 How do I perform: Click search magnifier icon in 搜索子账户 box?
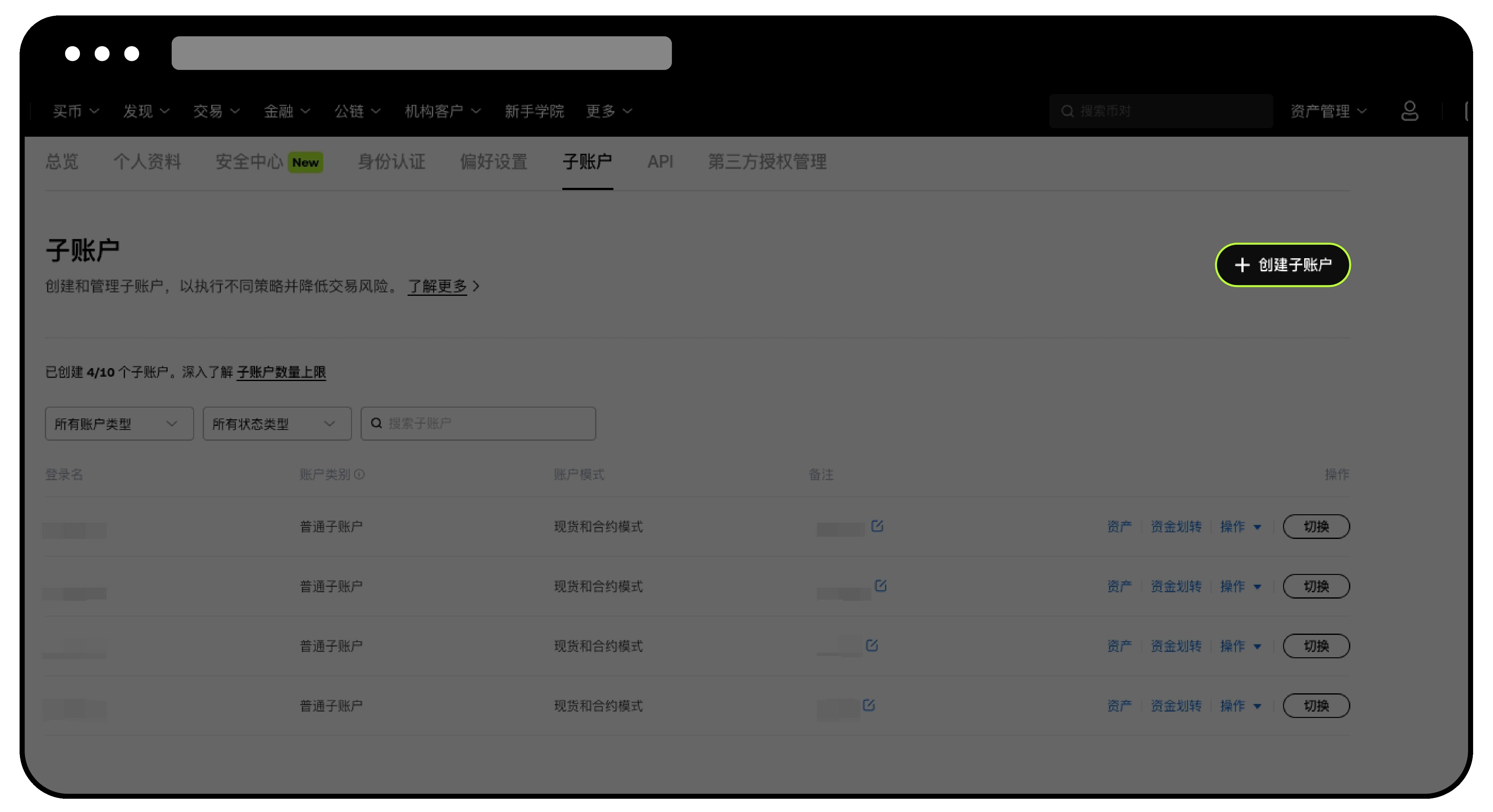pos(376,423)
